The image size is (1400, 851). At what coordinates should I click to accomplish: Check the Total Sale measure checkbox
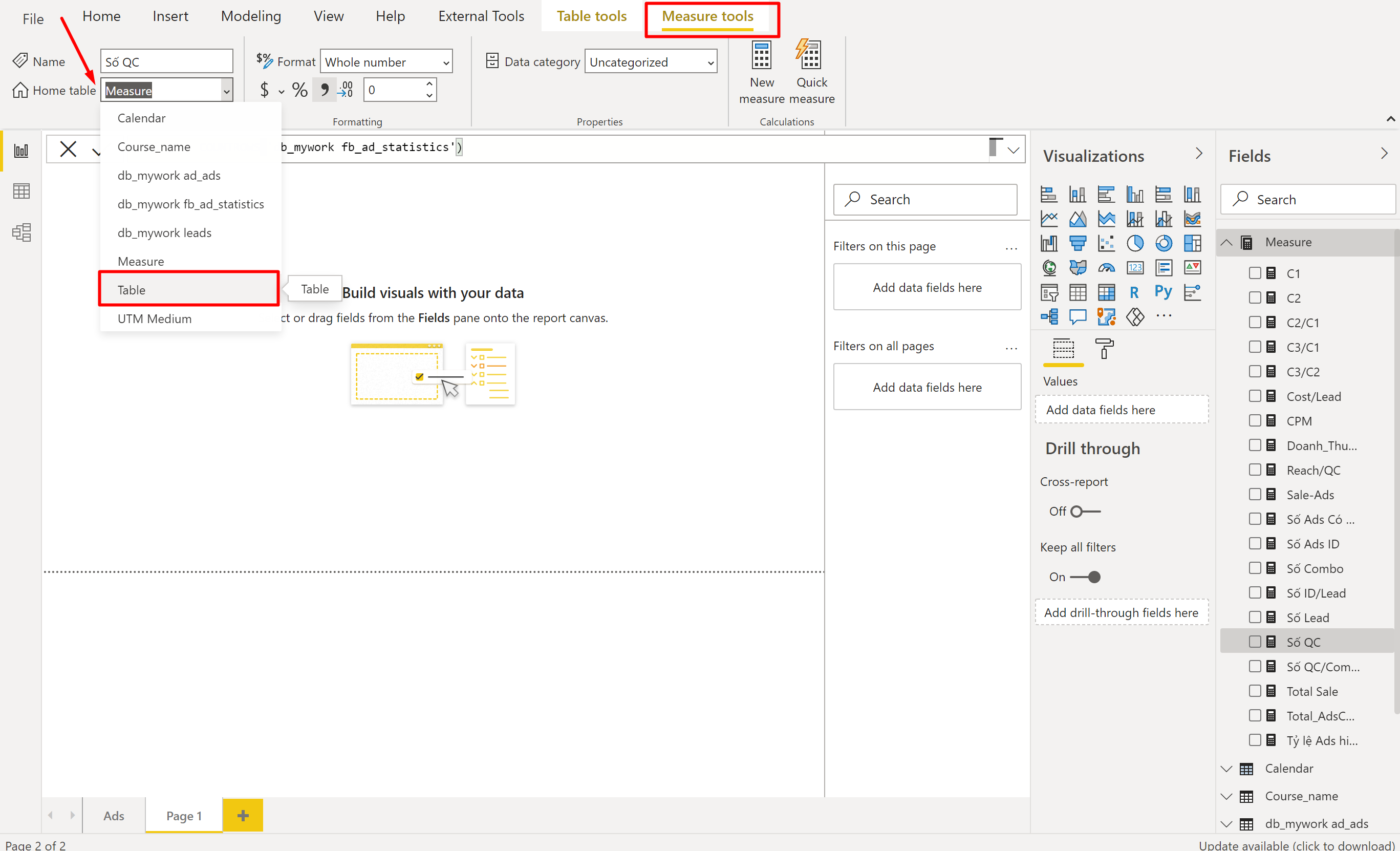click(x=1255, y=691)
